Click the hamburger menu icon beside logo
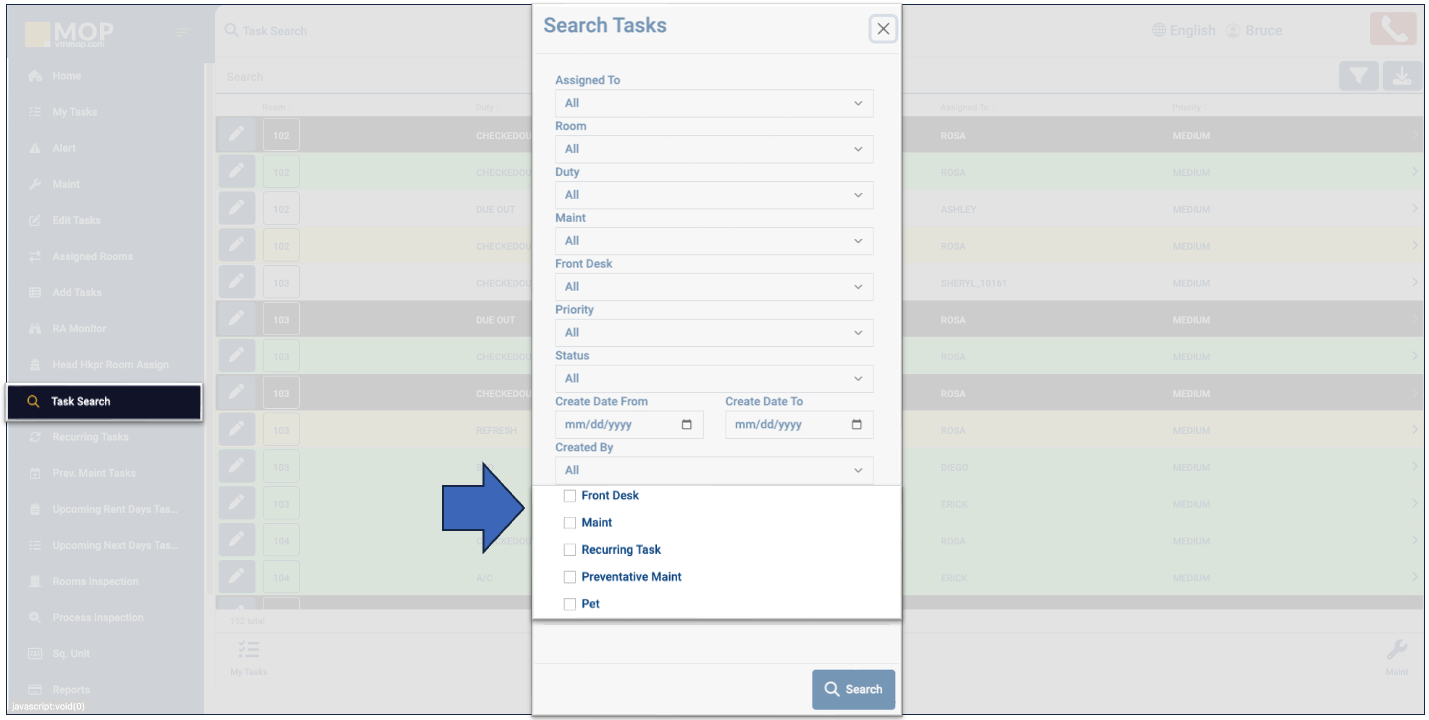The height and width of the screenshot is (720, 1429). click(183, 33)
